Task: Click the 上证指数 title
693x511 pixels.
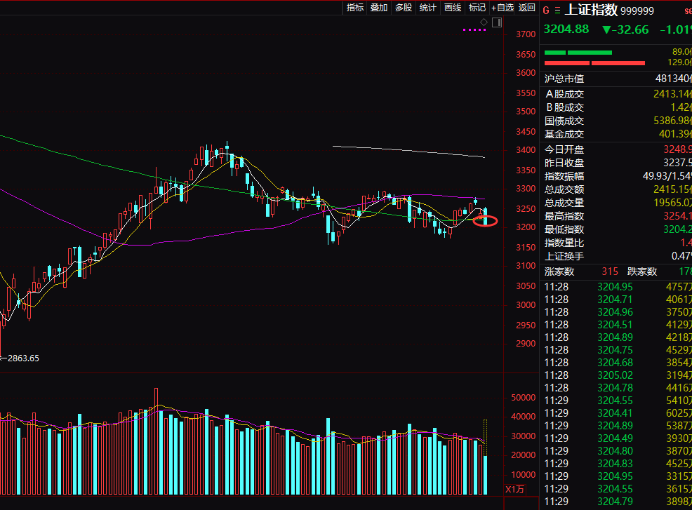Action: [591, 10]
